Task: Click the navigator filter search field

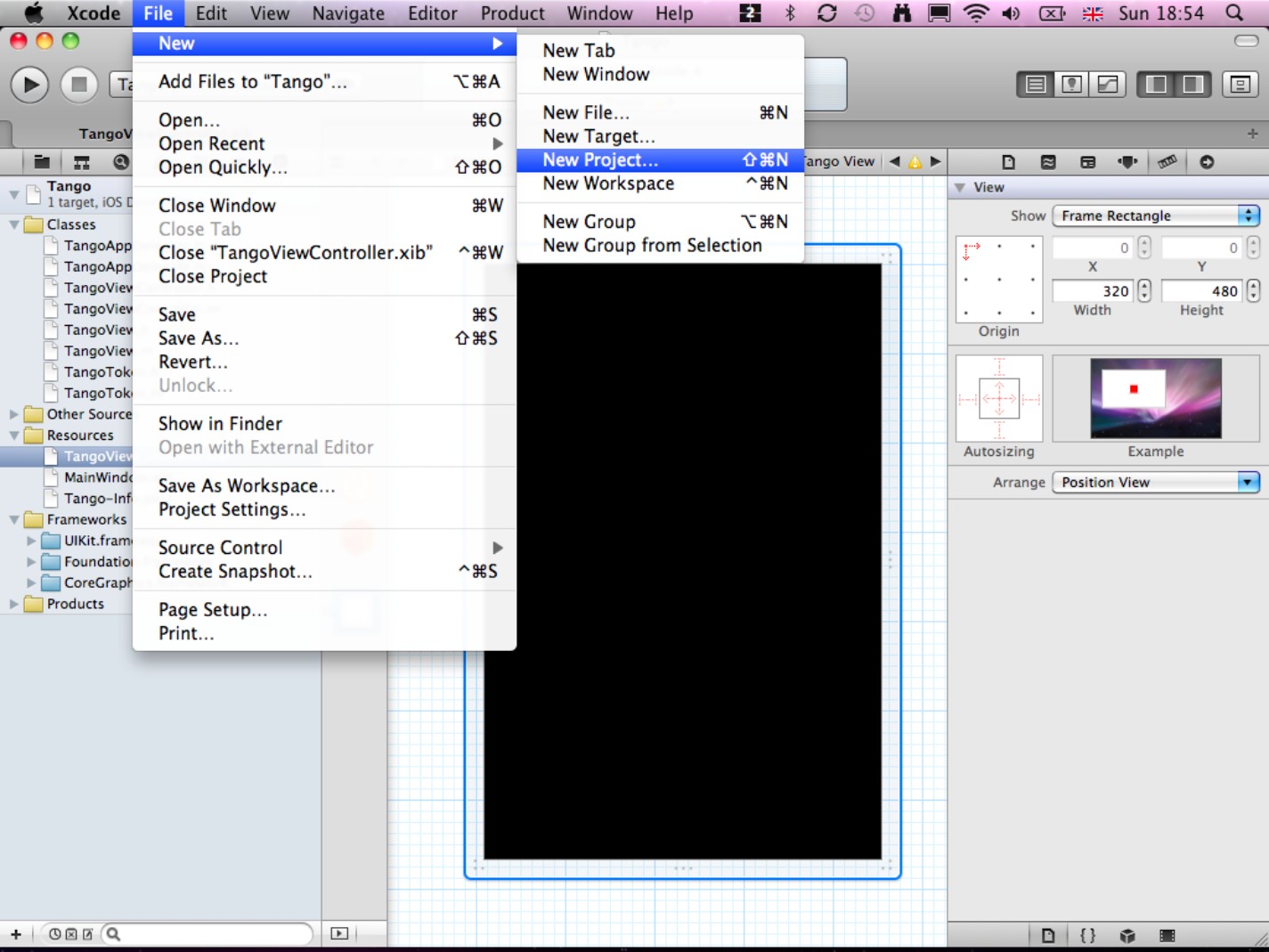Action: pos(207,934)
